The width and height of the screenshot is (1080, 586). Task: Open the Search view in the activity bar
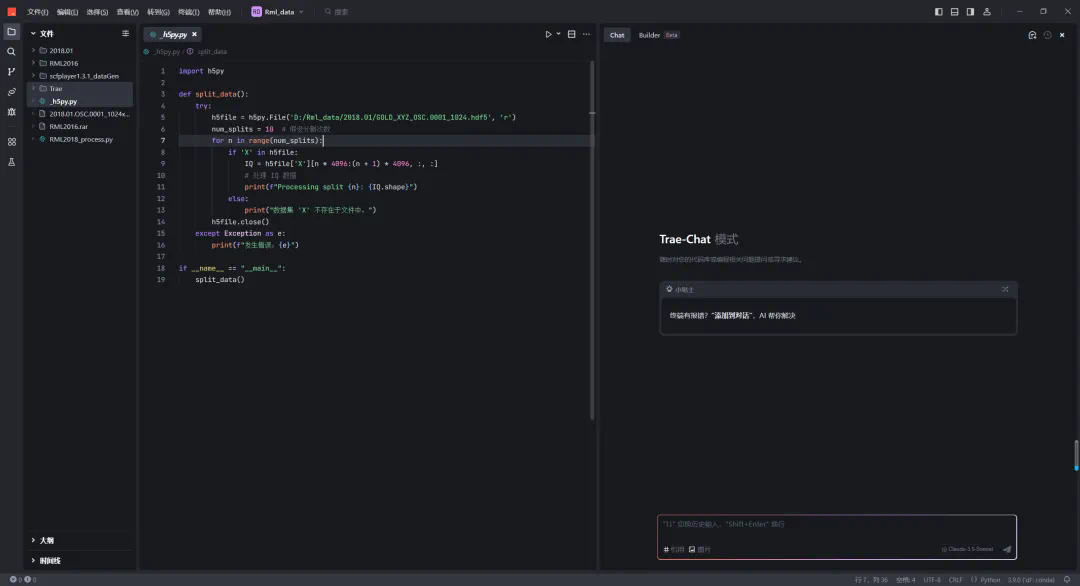(x=12, y=52)
